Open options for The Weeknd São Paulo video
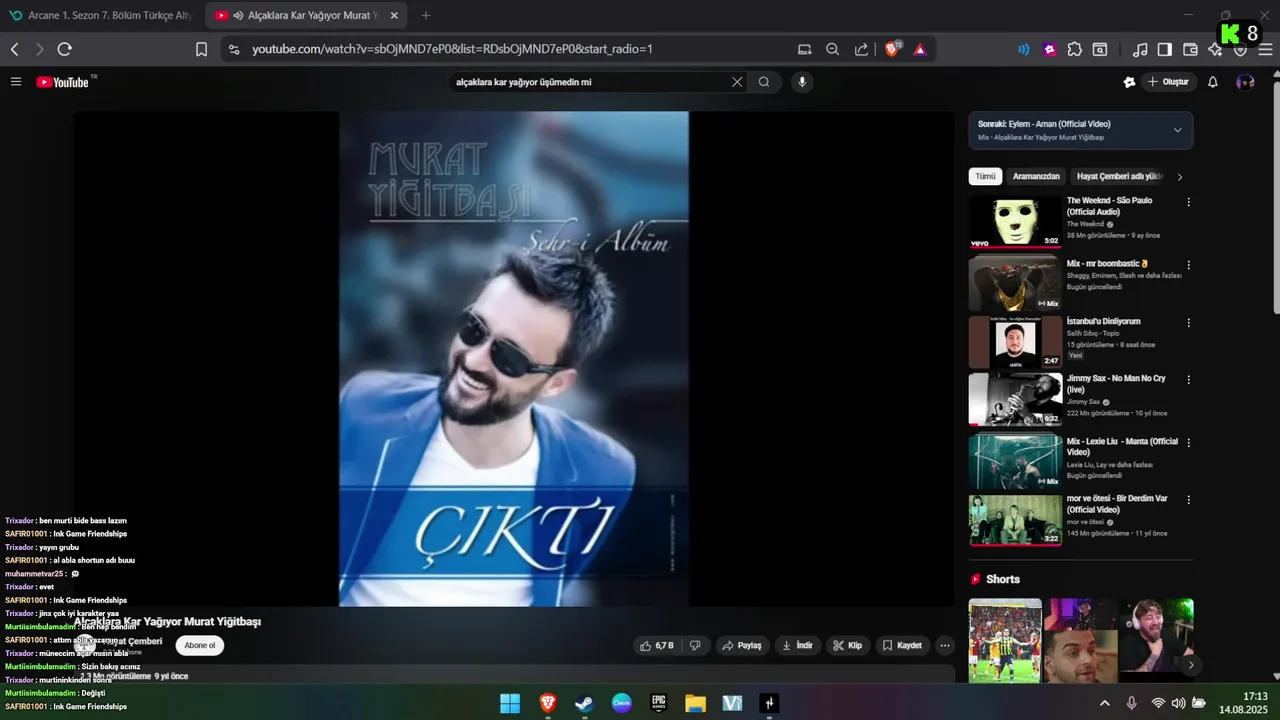Viewport: 1280px width, 720px height. coord(1188,202)
